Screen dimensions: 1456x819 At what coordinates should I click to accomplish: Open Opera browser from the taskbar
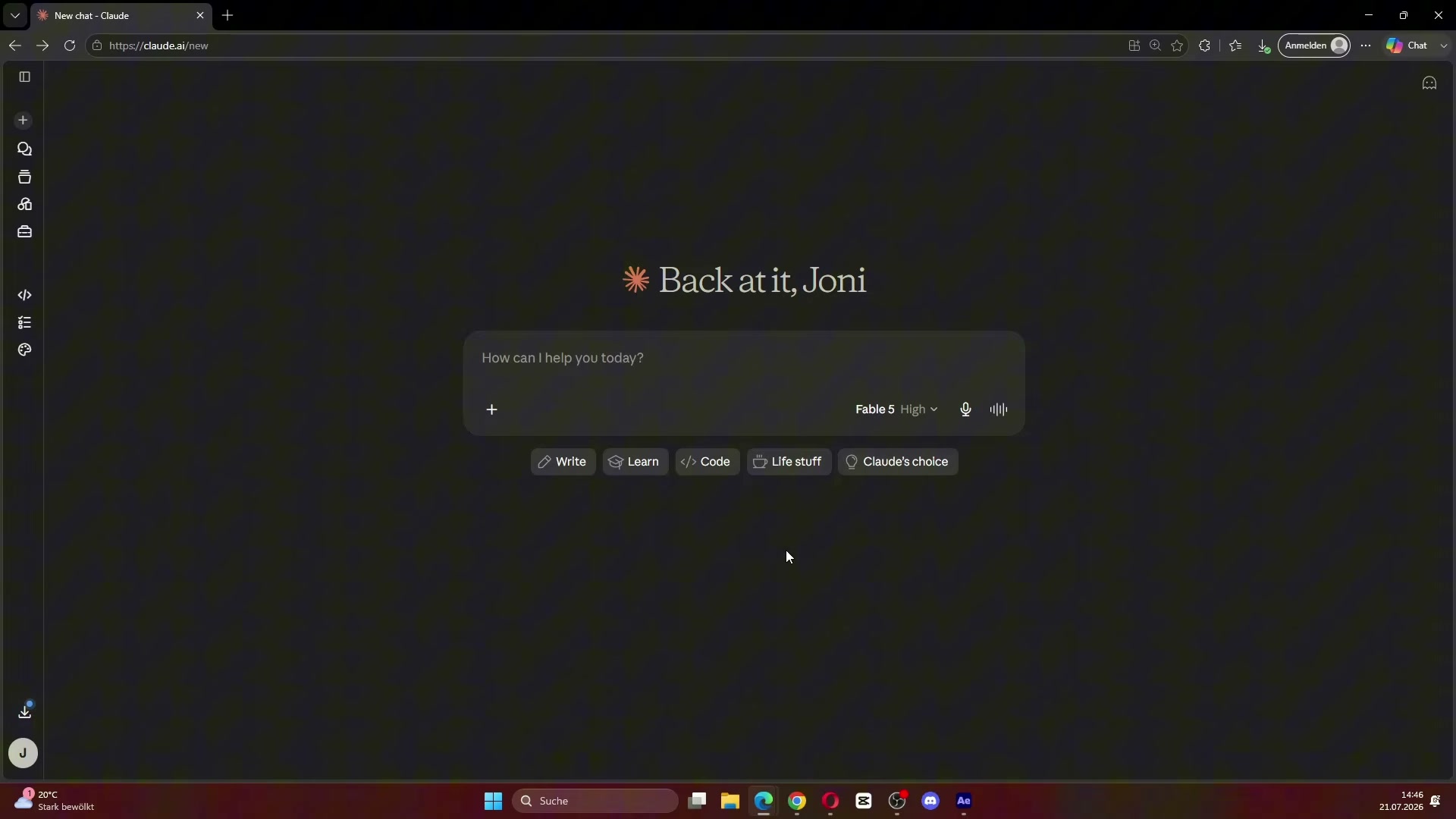(830, 801)
